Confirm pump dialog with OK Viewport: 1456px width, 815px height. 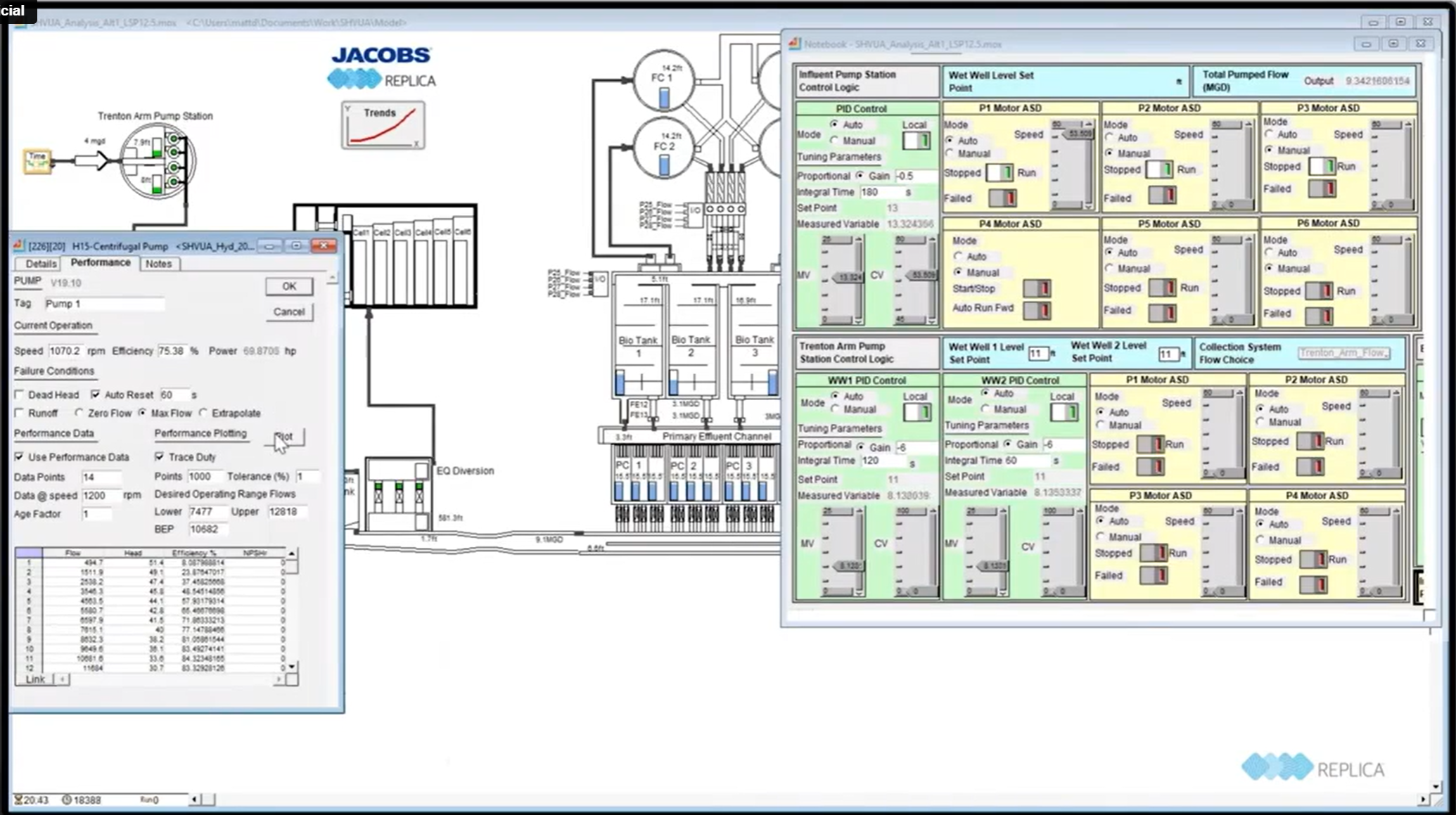point(289,286)
